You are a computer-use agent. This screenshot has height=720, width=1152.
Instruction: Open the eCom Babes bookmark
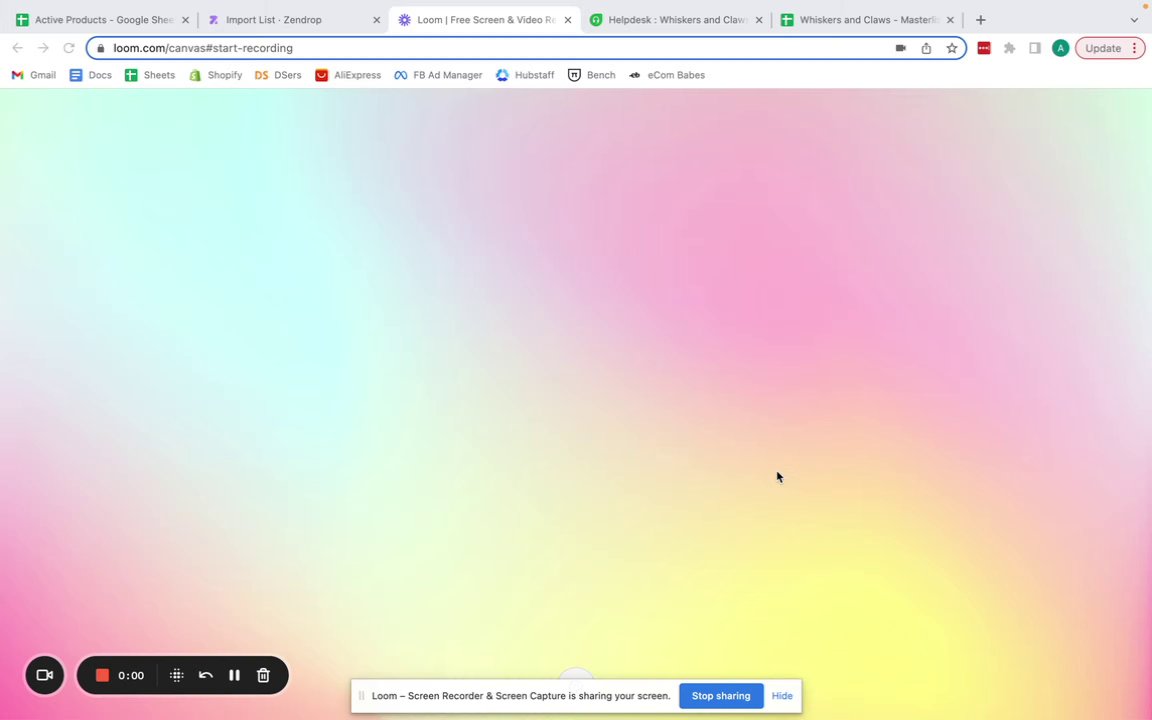(x=666, y=75)
